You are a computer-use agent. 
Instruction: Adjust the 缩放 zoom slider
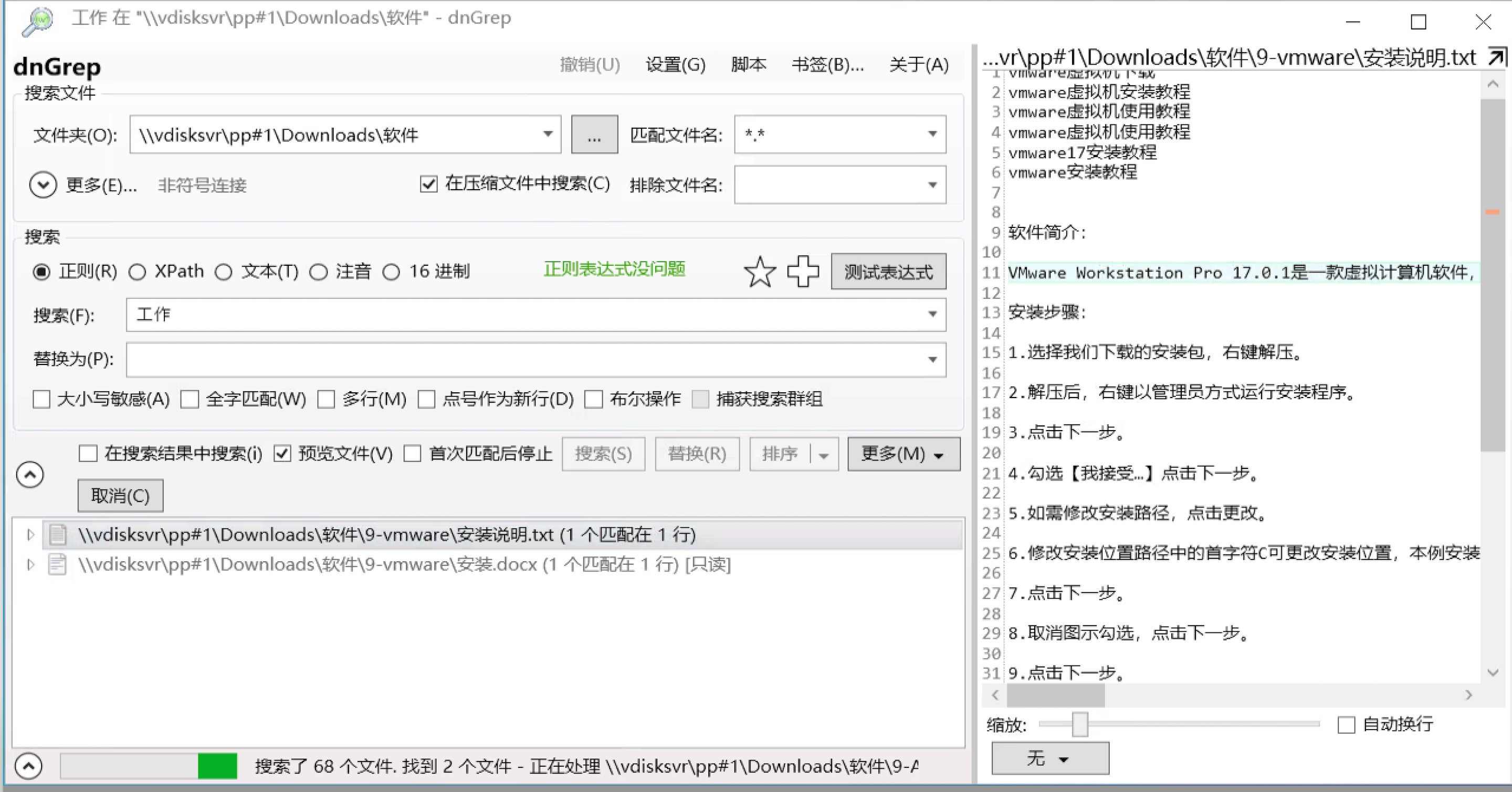coord(1079,724)
